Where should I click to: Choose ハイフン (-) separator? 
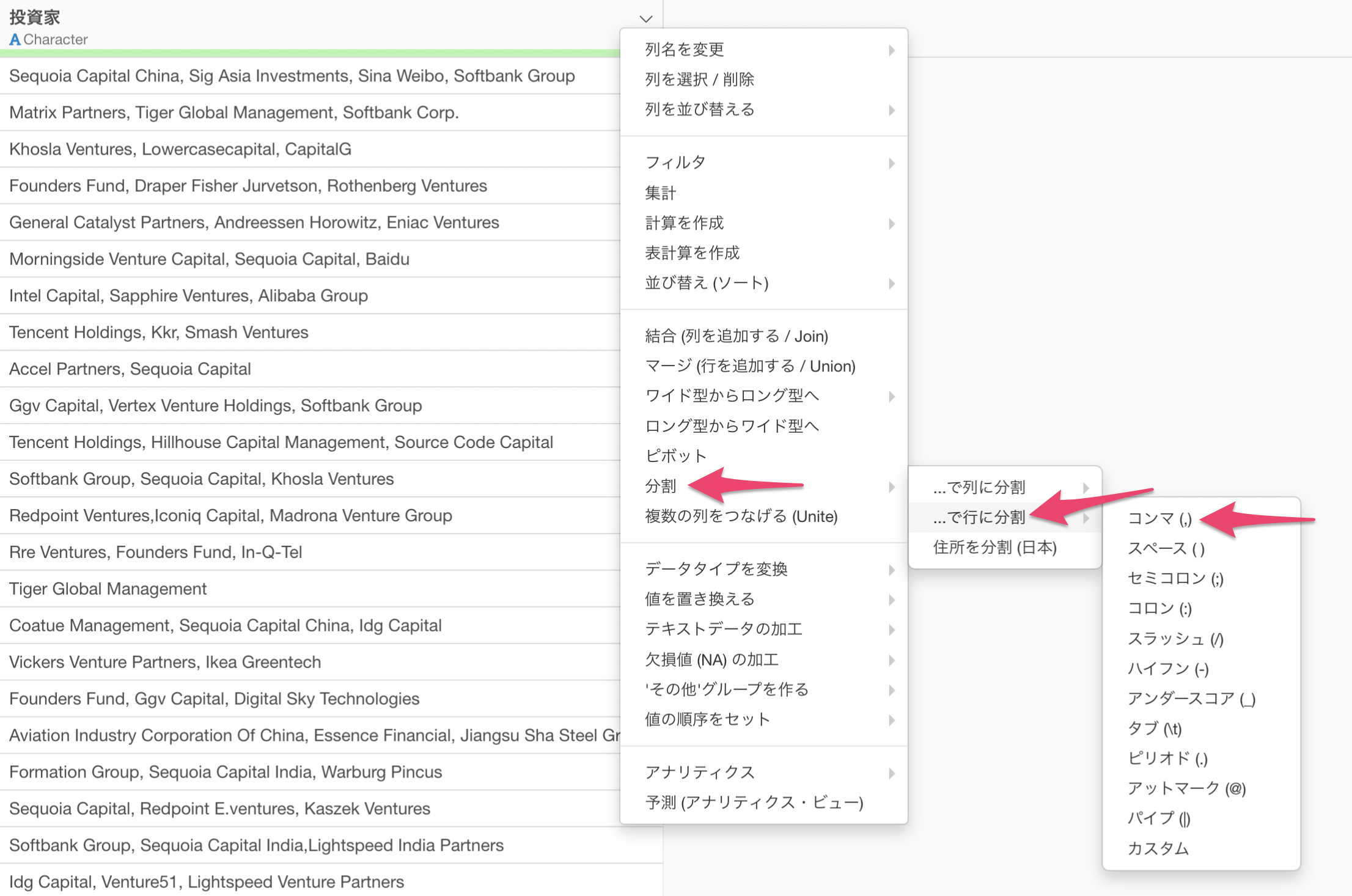(1201, 669)
